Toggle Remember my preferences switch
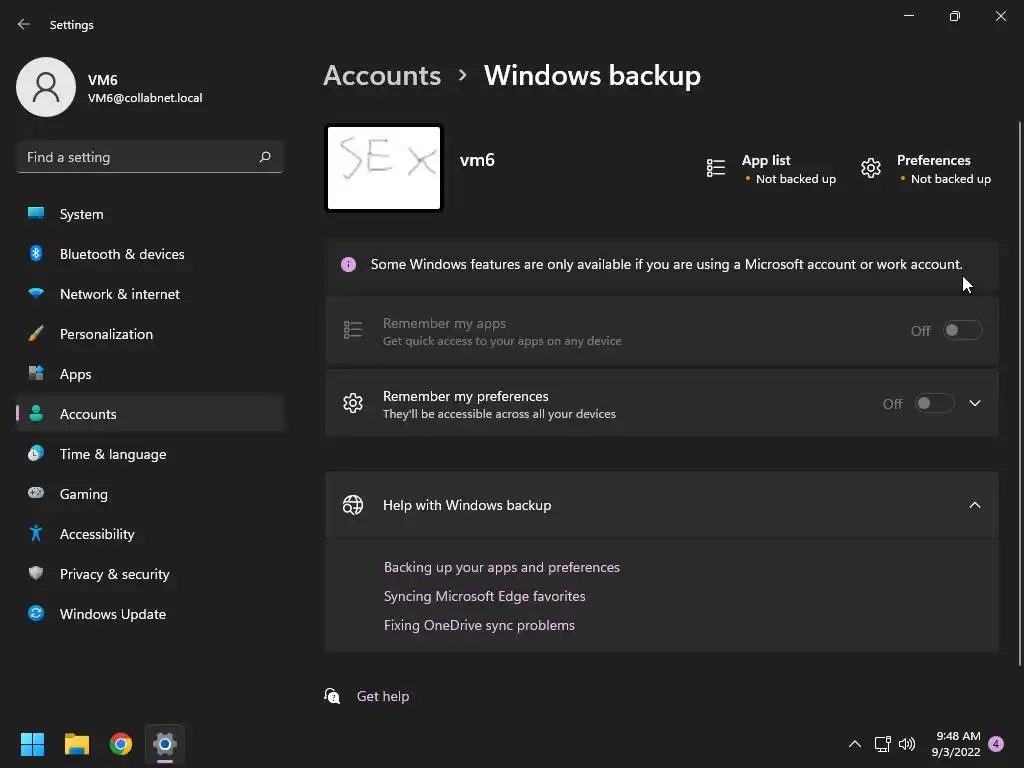The image size is (1024, 768). click(934, 404)
